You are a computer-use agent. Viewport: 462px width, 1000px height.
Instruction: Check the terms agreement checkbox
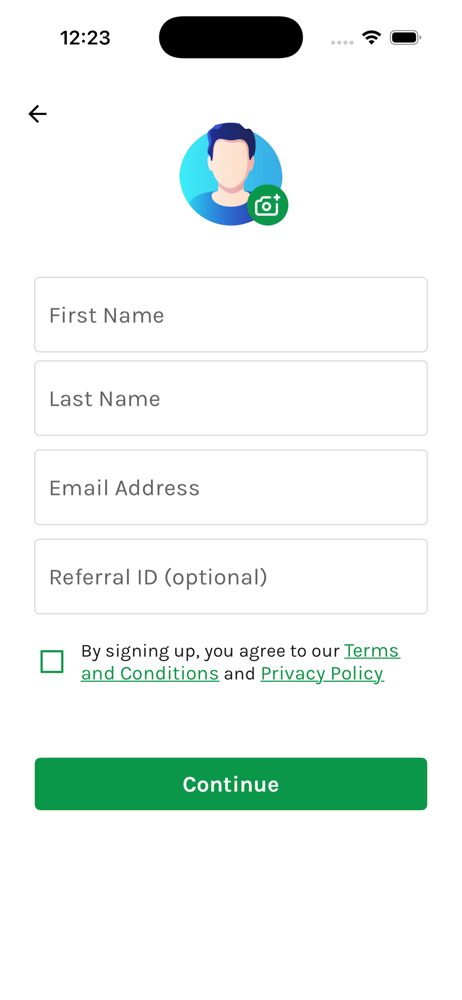(x=52, y=661)
